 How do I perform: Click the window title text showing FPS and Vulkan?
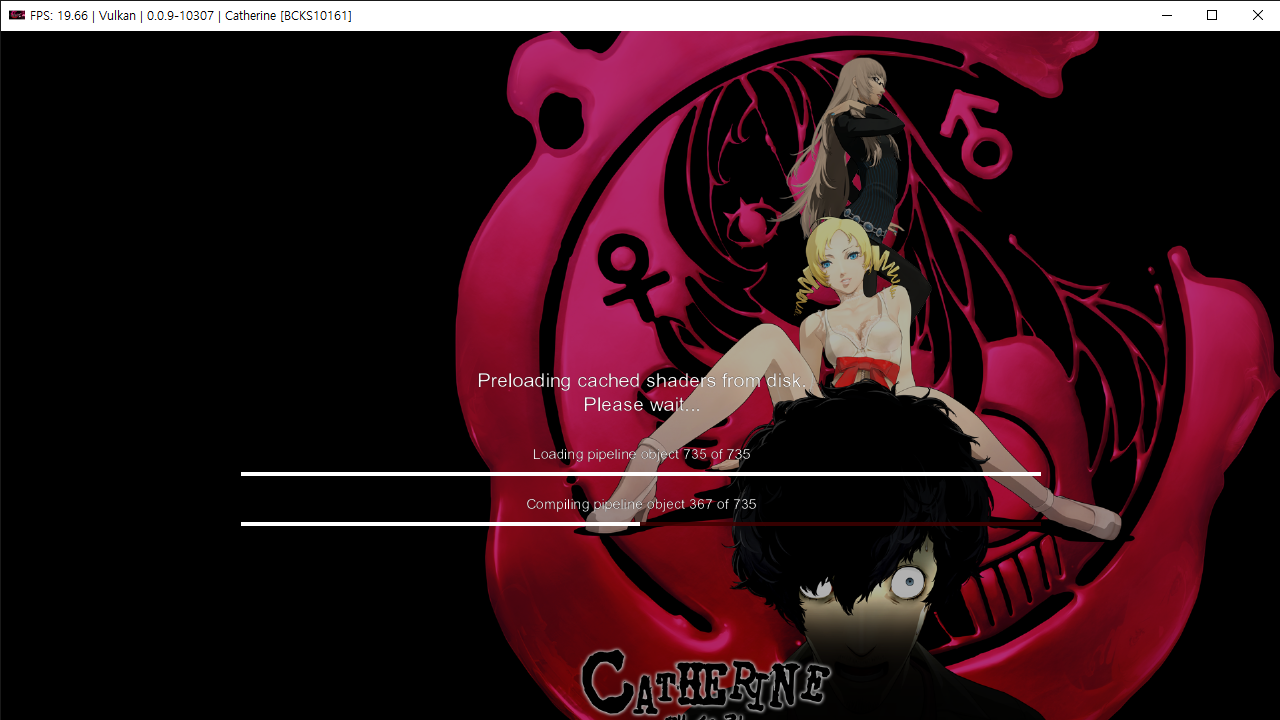(191, 16)
